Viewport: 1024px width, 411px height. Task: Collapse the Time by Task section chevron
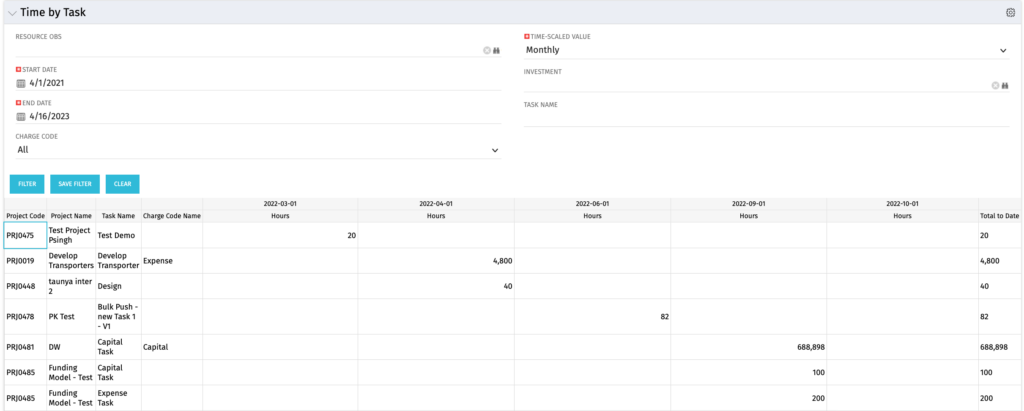12,13
